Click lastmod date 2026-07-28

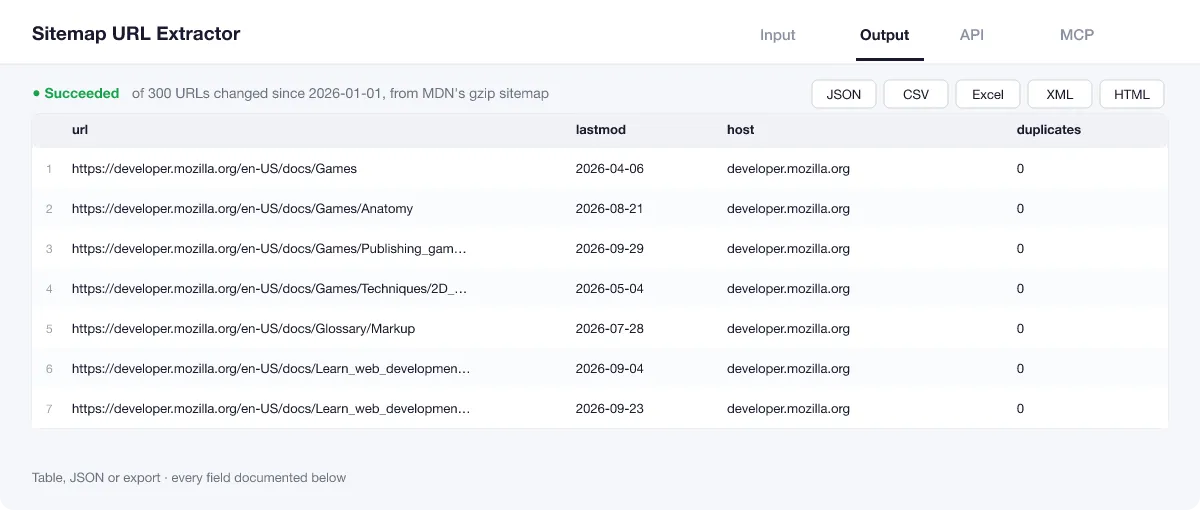coord(610,329)
